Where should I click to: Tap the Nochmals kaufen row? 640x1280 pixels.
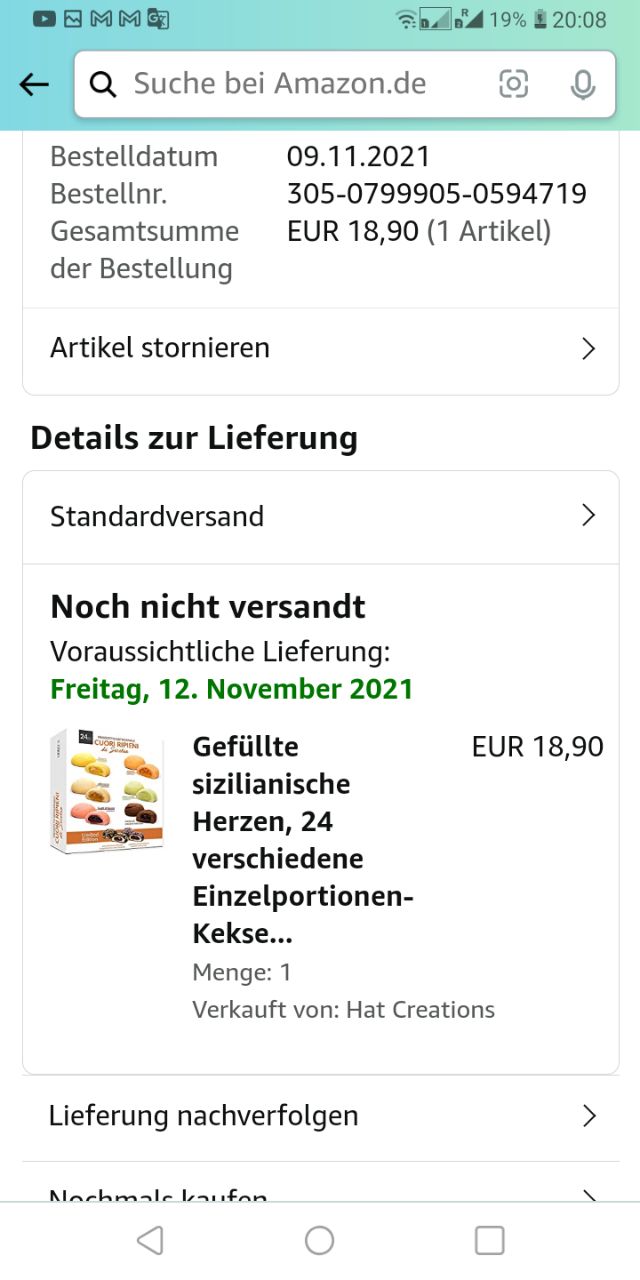[x=160, y=1194]
